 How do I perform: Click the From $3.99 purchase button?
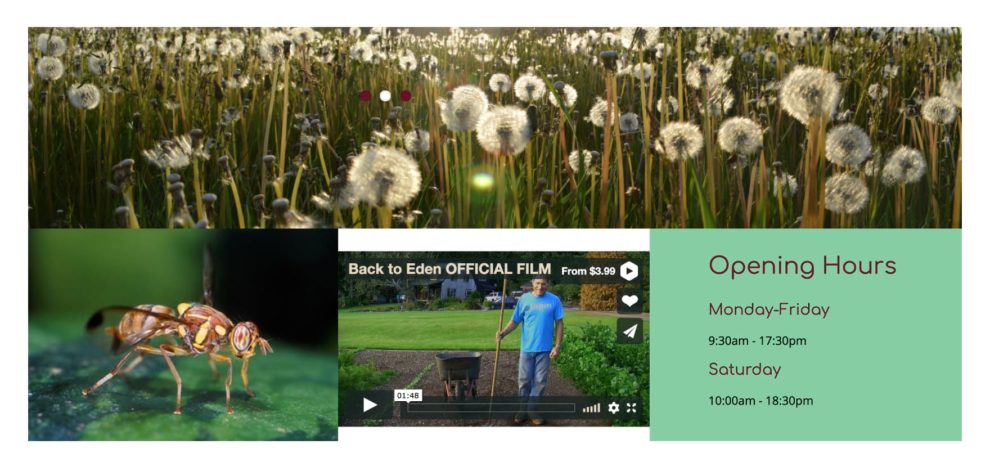click(x=588, y=271)
